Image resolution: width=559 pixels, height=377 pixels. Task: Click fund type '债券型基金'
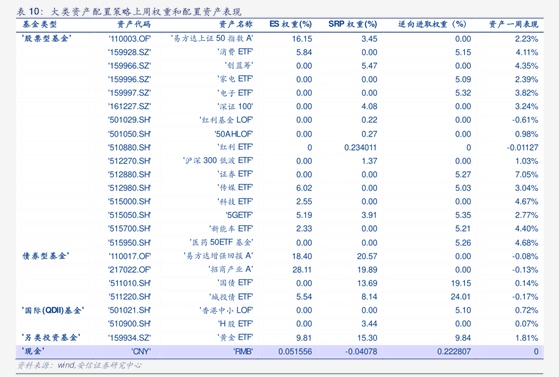click(45, 256)
